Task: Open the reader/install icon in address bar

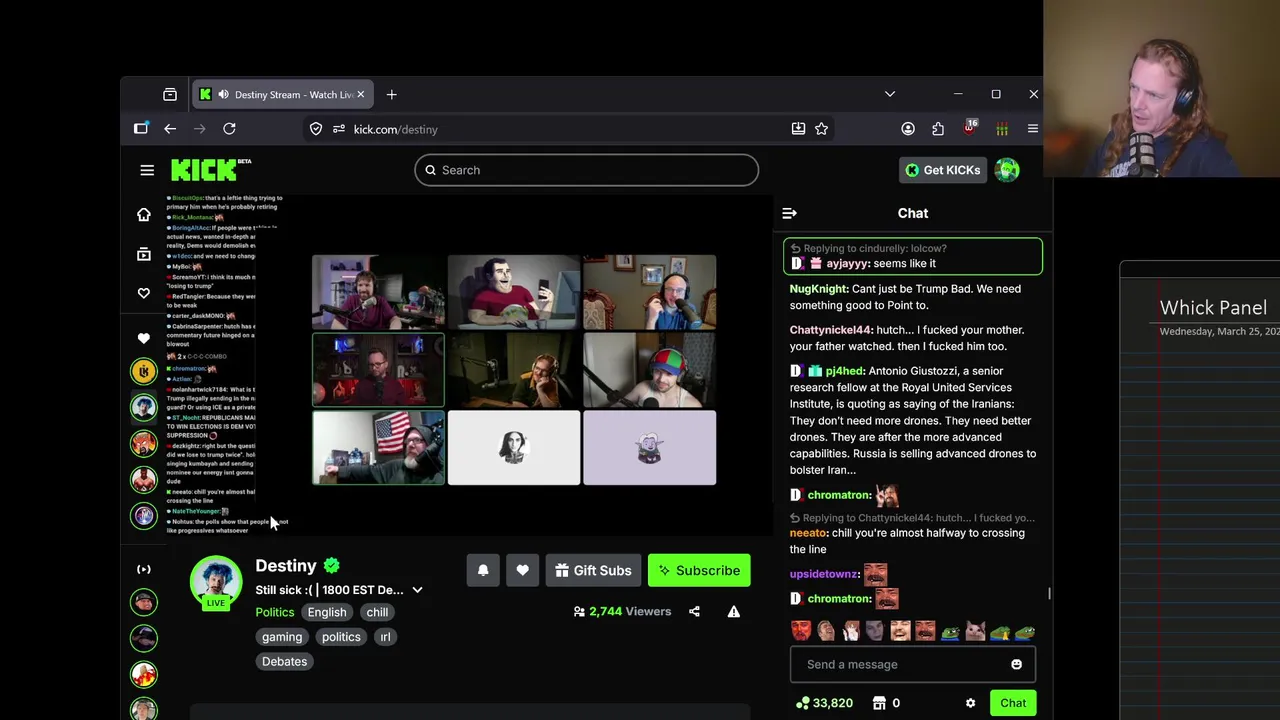Action: click(798, 129)
